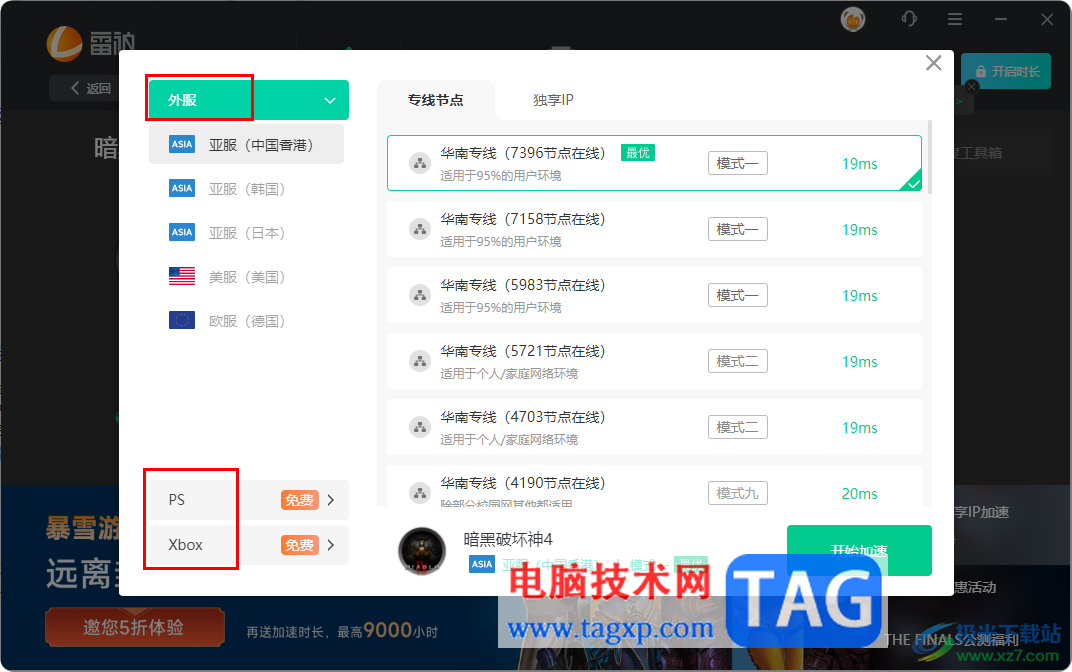This screenshot has height=672, width=1072.
Task: Click the US flag icon
Action: click(x=182, y=276)
